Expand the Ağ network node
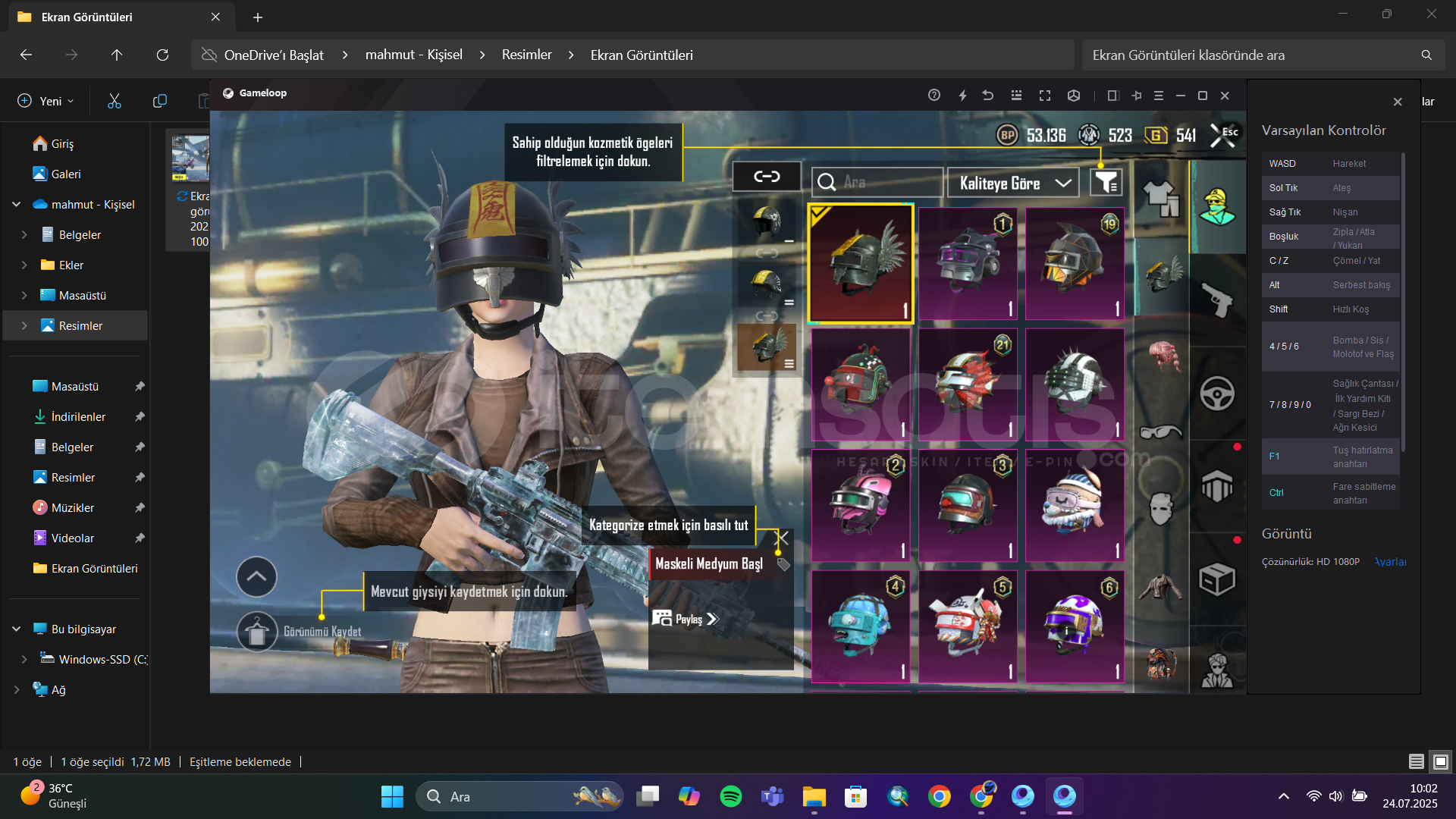This screenshot has width=1456, height=819. coord(16,690)
